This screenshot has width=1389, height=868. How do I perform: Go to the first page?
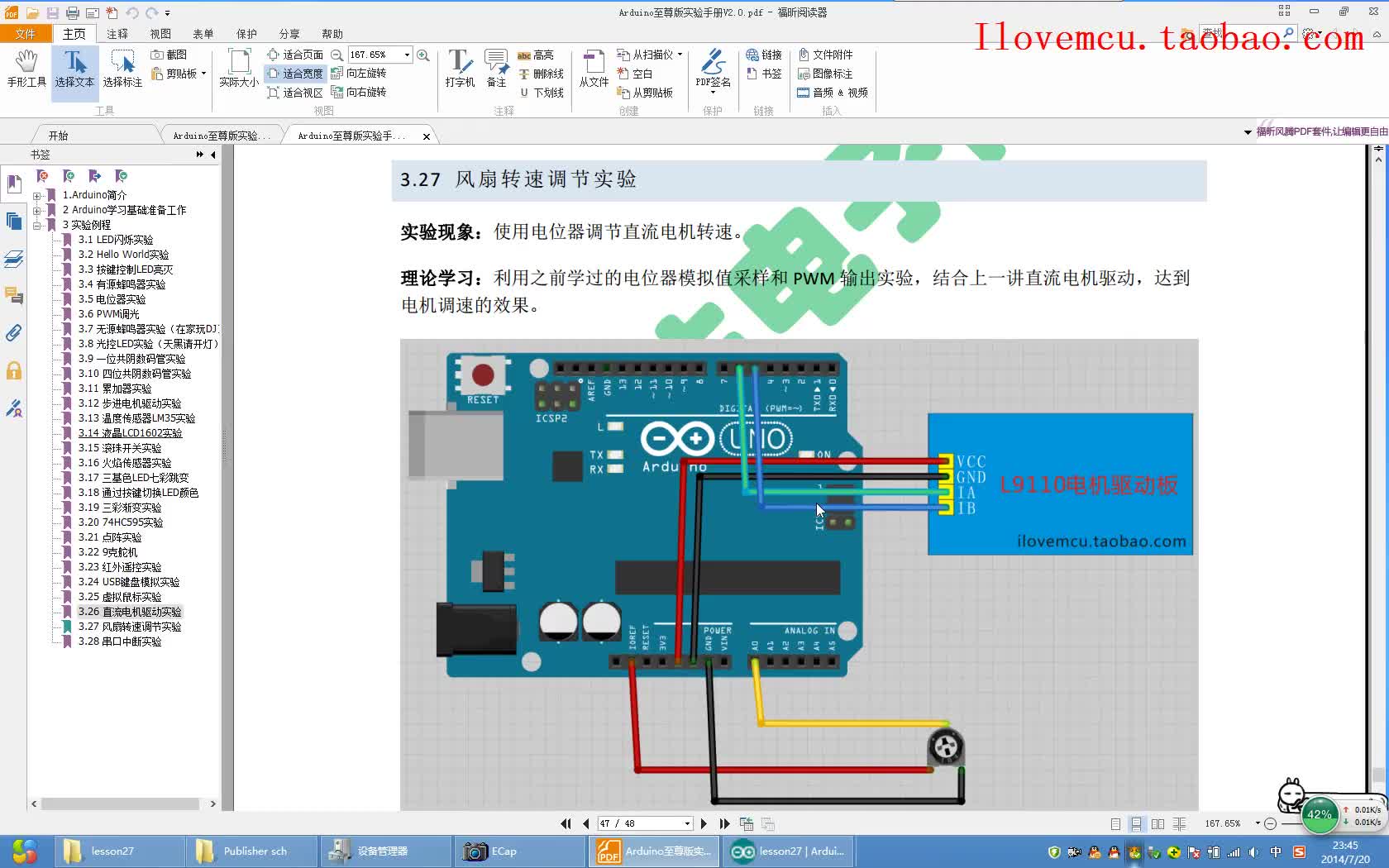point(566,823)
